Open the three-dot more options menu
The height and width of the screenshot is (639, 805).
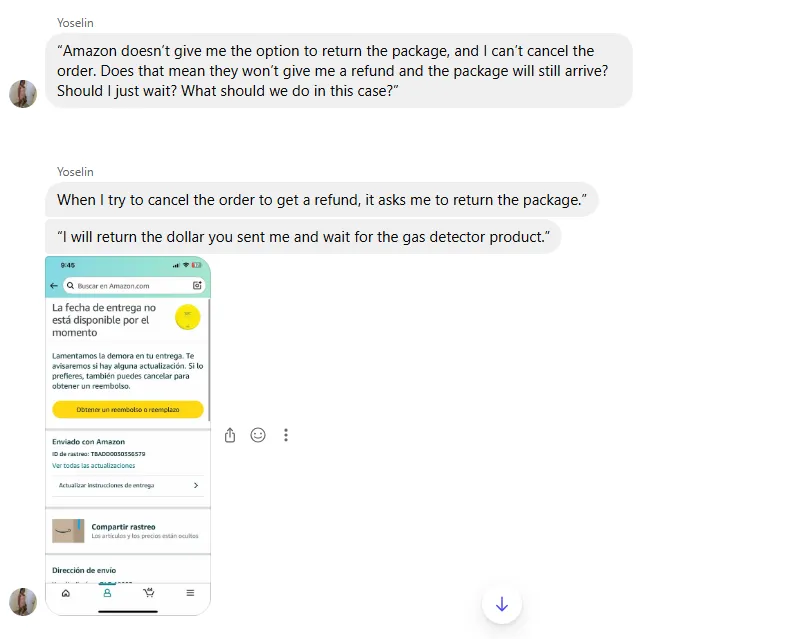coord(286,435)
